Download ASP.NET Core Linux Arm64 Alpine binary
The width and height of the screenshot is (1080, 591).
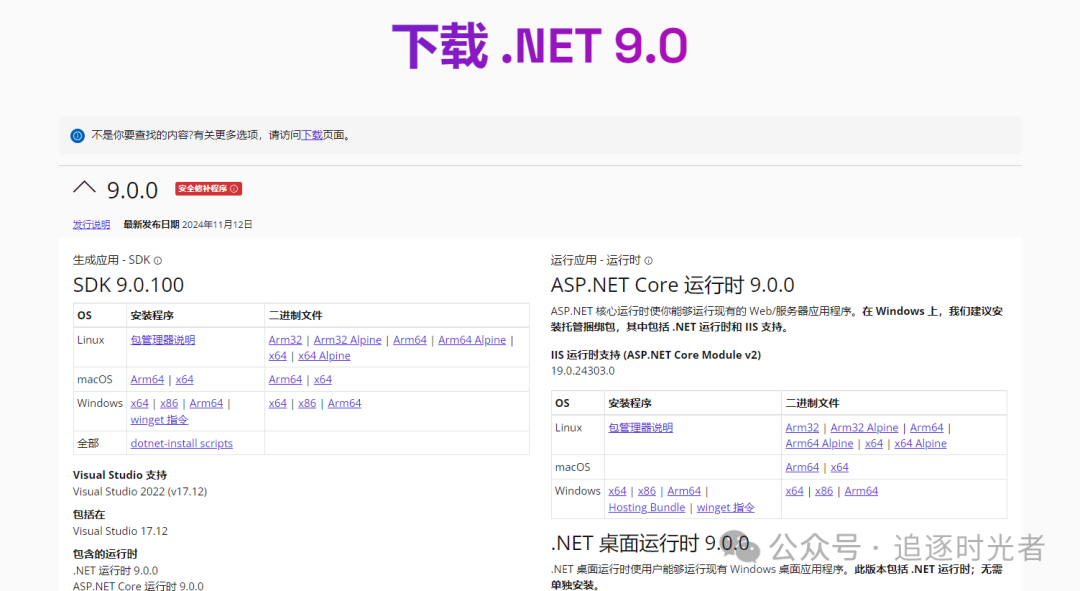[x=819, y=444]
